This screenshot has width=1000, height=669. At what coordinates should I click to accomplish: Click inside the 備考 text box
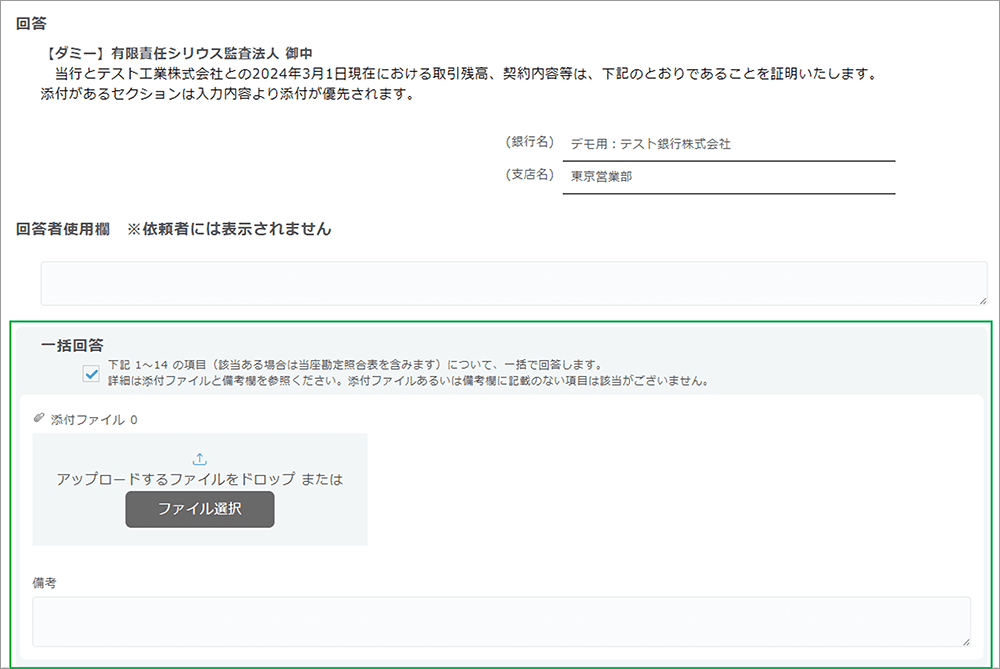coord(500,621)
